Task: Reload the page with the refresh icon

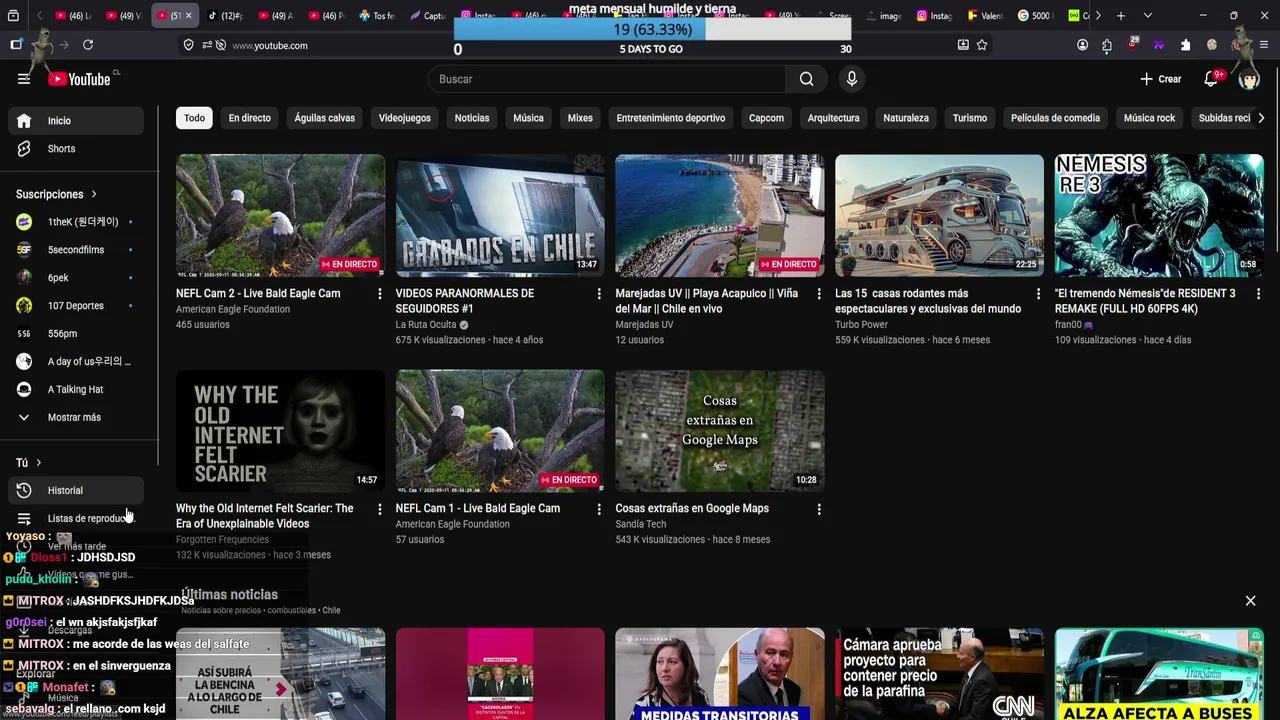Action: [x=88, y=45]
